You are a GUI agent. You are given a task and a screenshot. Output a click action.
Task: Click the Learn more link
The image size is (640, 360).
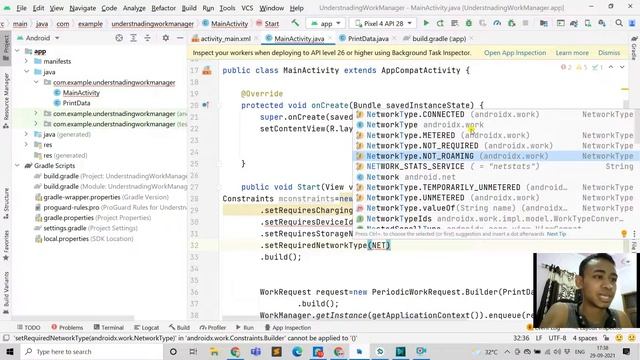coord(572,53)
